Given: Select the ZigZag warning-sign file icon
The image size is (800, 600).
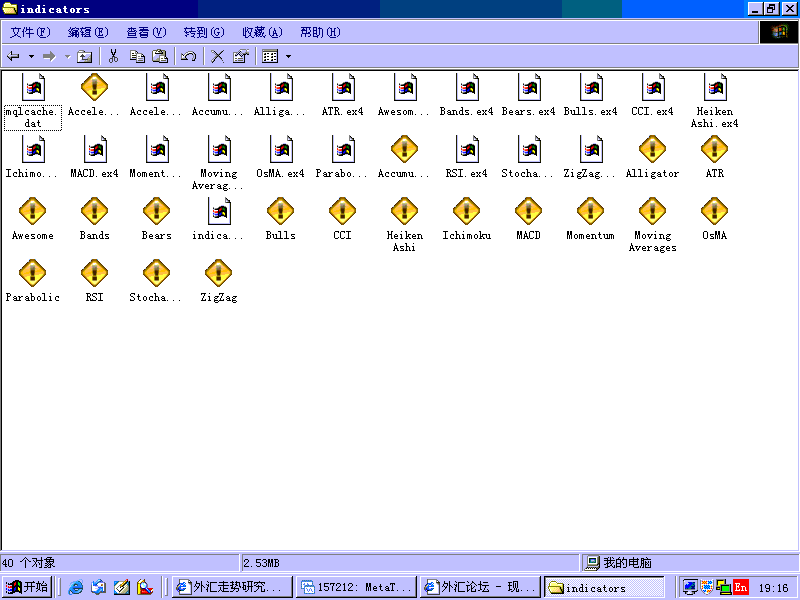Looking at the screenshot, I should [218, 273].
